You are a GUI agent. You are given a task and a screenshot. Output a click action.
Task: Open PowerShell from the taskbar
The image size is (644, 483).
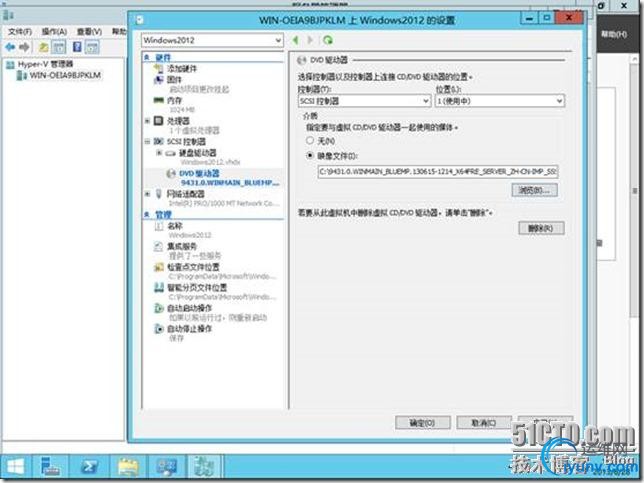(x=89, y=467)
